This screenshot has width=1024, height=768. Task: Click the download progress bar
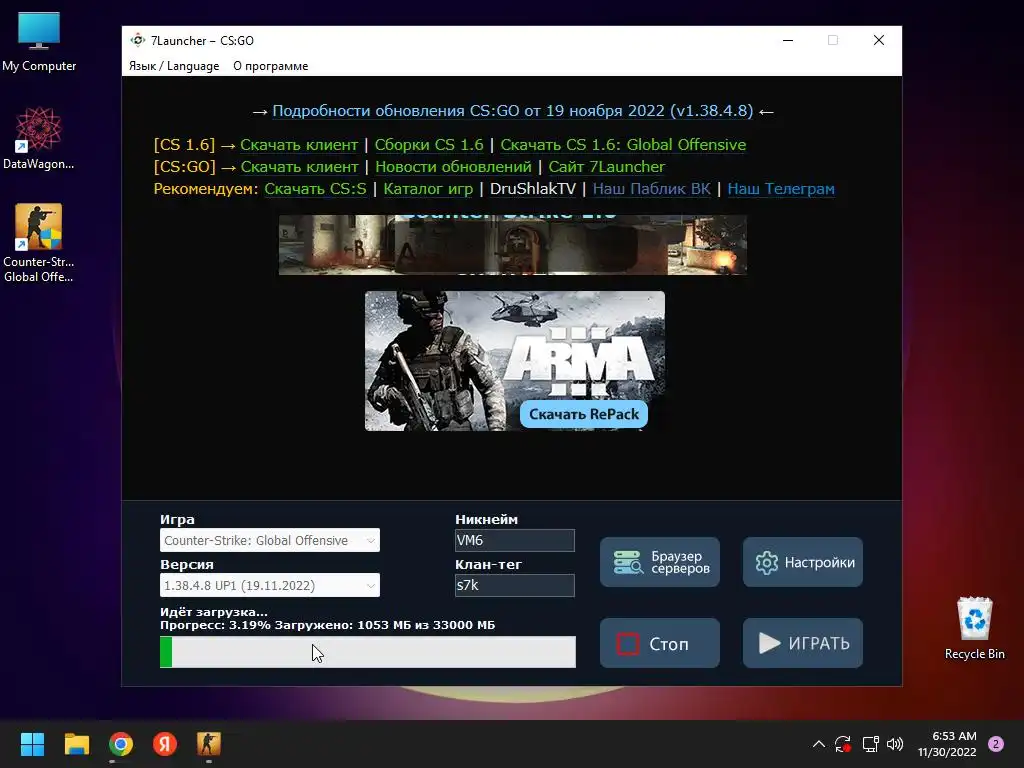pyautogui.click(x=368, y=652)
